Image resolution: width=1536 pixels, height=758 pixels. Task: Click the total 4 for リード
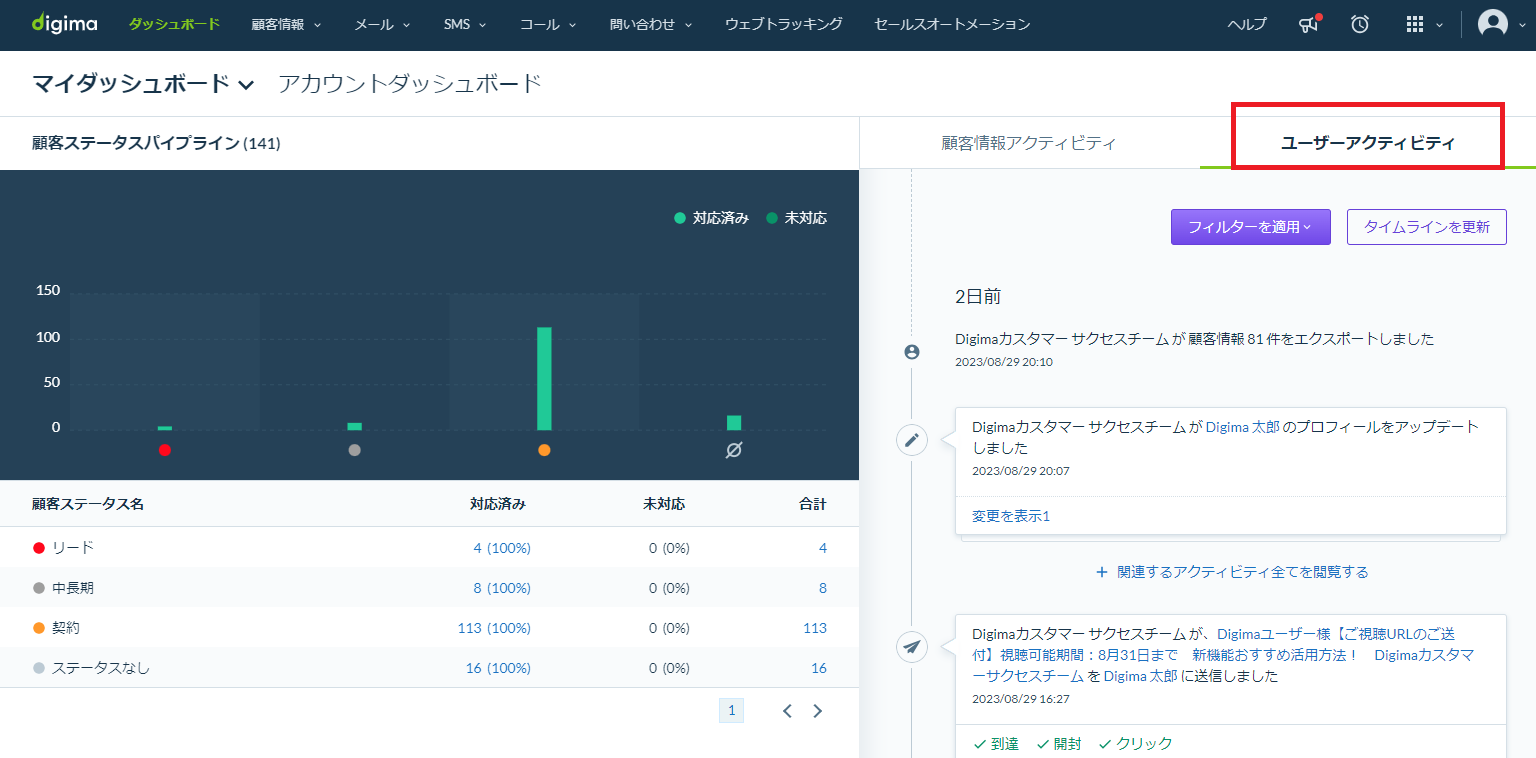click(823, 548)
